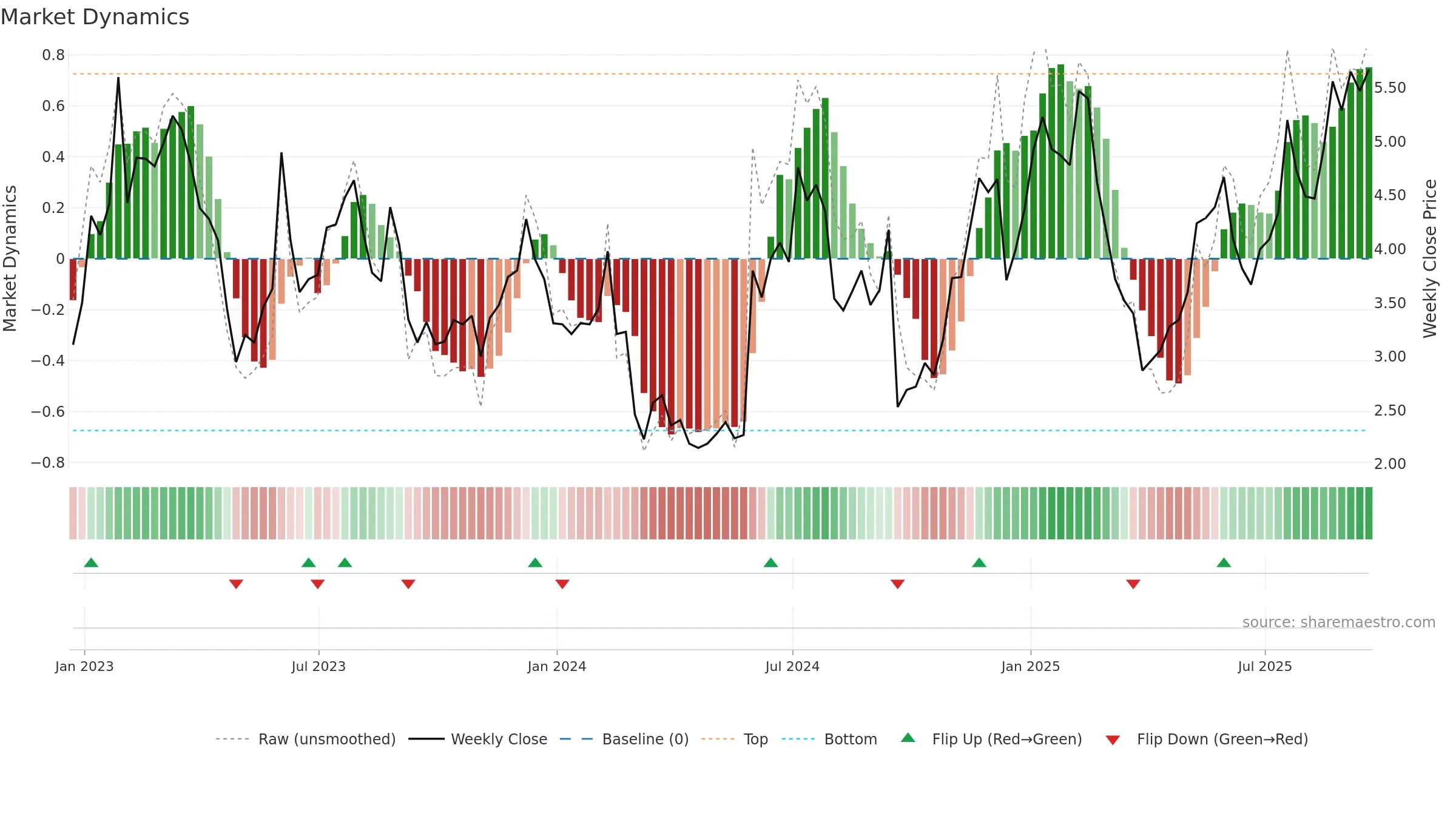Viewport: 1456px width, 819px height.
Task: Select the Flip Down marker just after Jan 2024
Action: pyautogui.click(x=562, y=584)
